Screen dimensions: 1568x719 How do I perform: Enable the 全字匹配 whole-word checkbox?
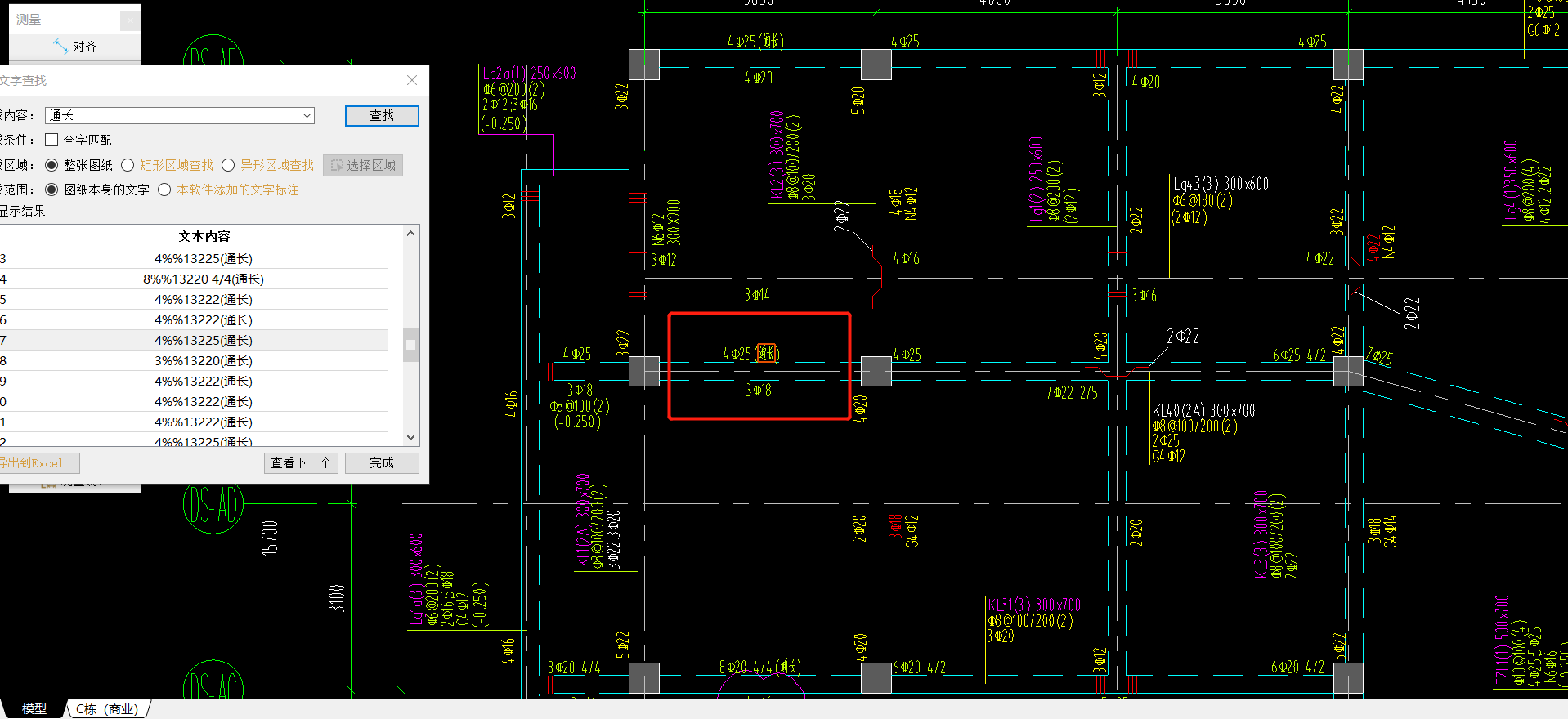[52, 140]
